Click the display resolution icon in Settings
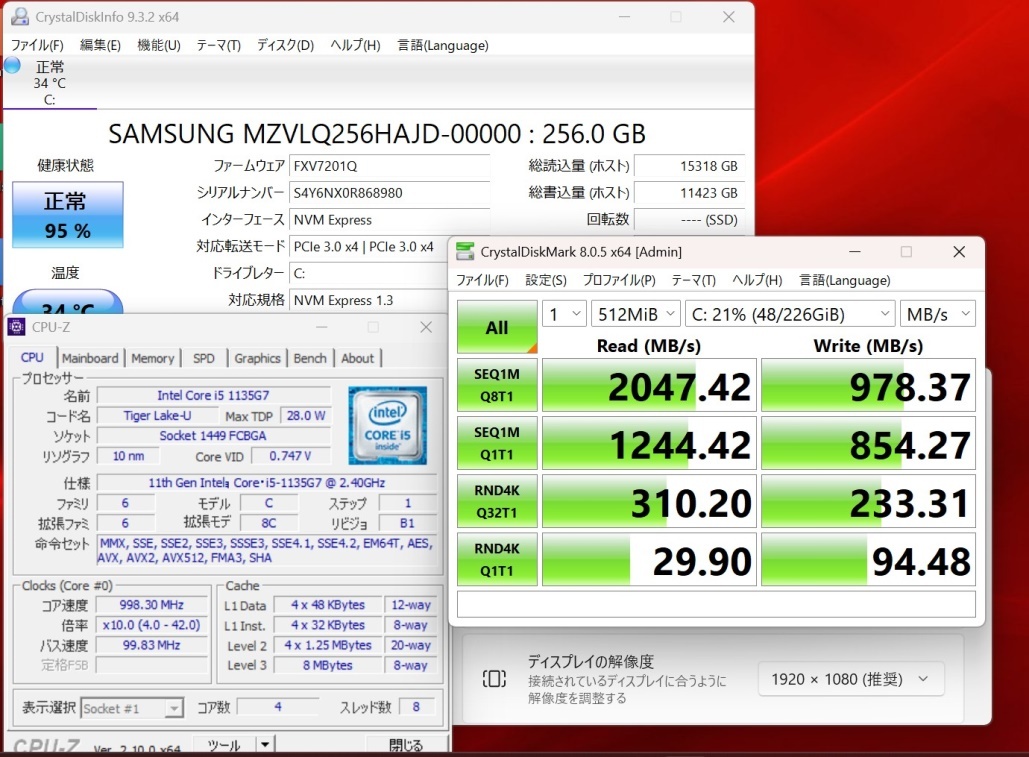Screen dimensions: 1029x757 click(x=494, y=678)
